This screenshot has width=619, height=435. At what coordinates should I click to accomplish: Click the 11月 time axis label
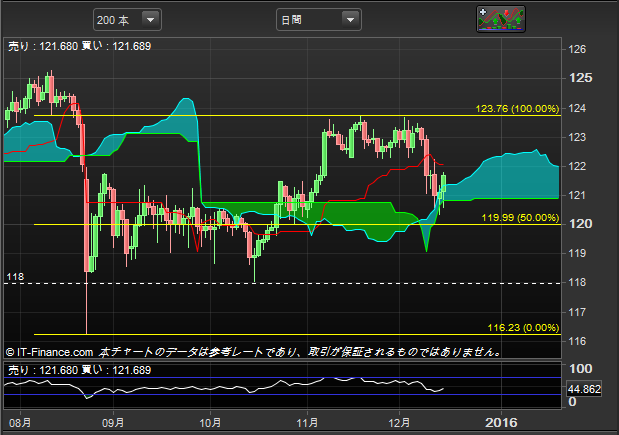[x=307, y=423]
